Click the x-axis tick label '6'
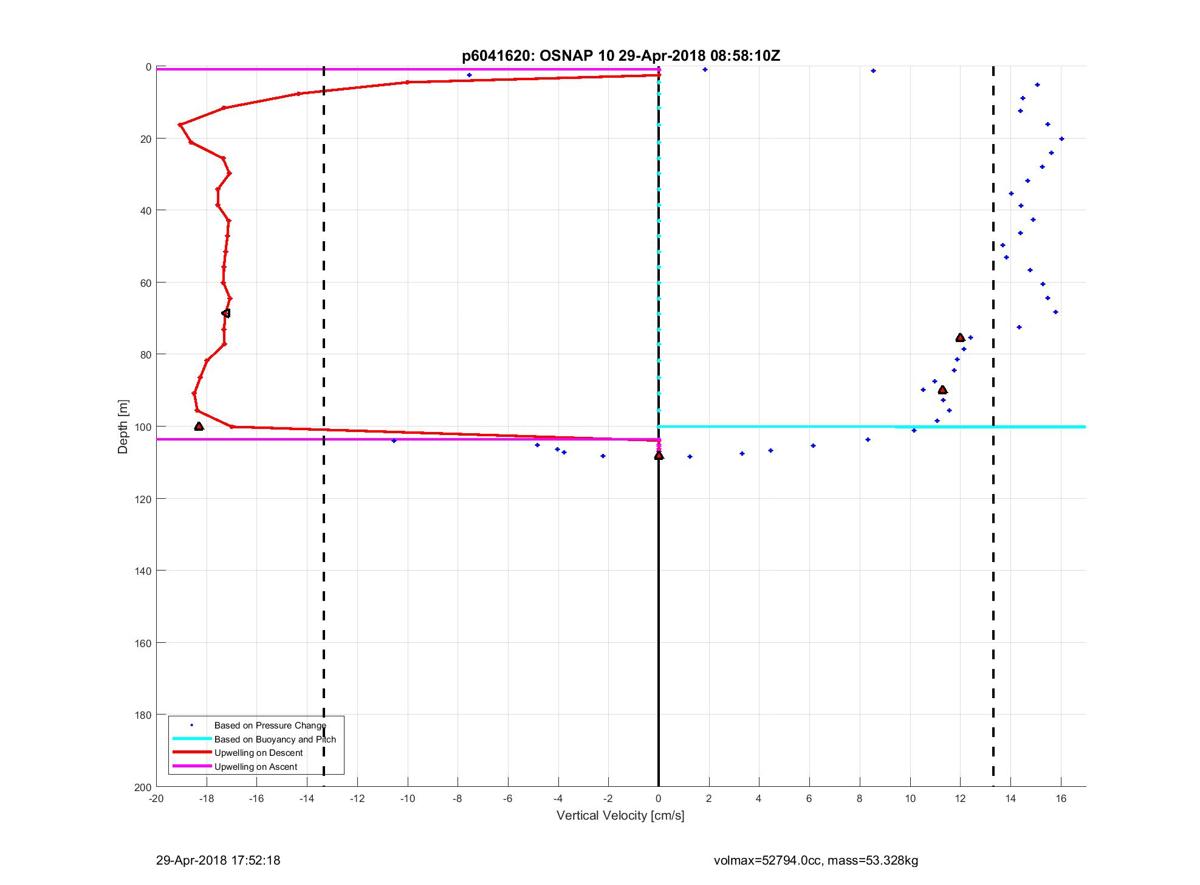Viewport: 1200px width, 885px height. pos(809,799)
